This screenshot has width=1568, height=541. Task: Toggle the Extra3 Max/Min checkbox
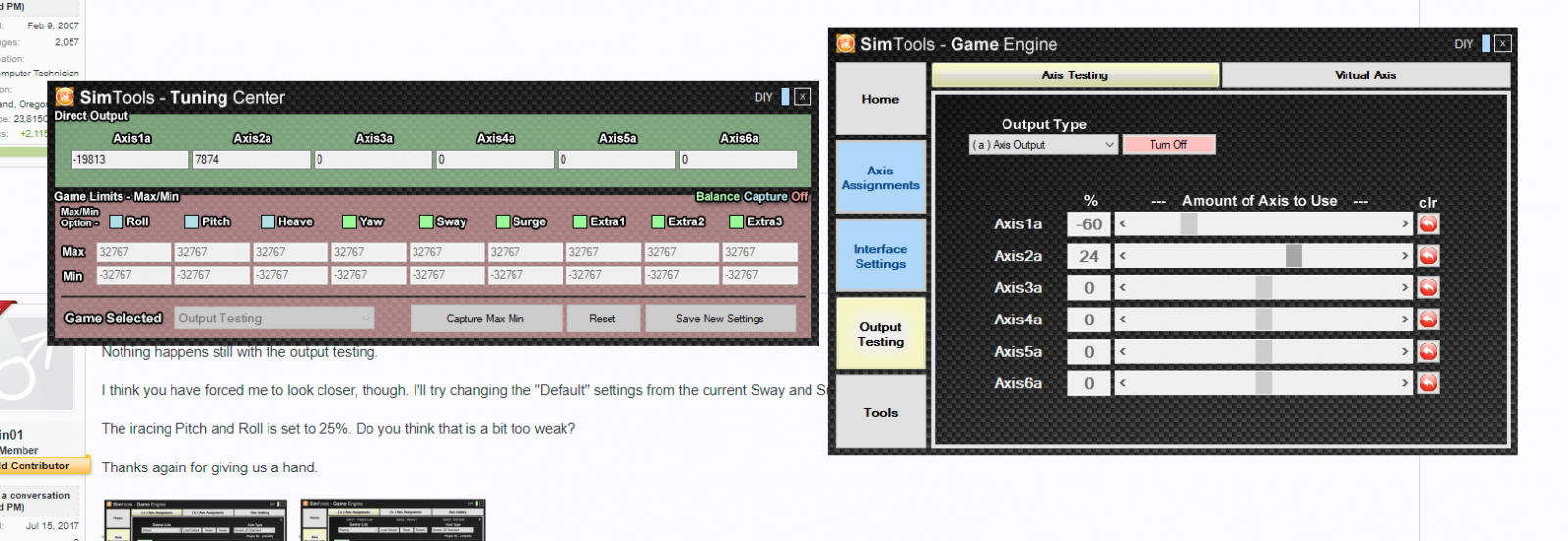click(737, 221)
